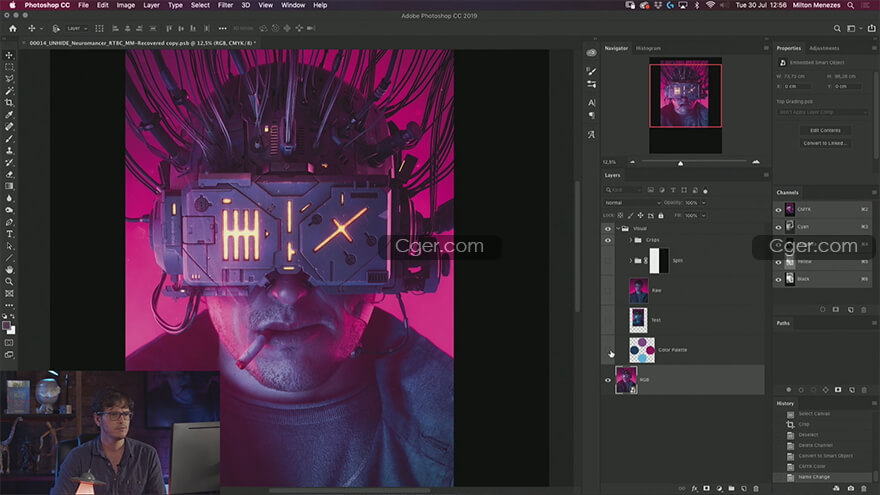Create new group folder icon in Layers
The image size is (880, 495).
(x=731, y=488)
